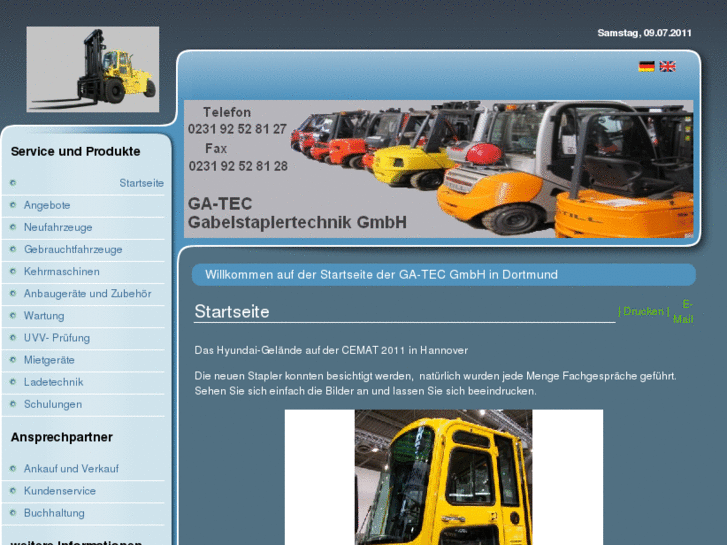This screenshot has width=727, height=545.
Task: Click the date text Samstag, 09.07.2011
Action: point(644,33)
